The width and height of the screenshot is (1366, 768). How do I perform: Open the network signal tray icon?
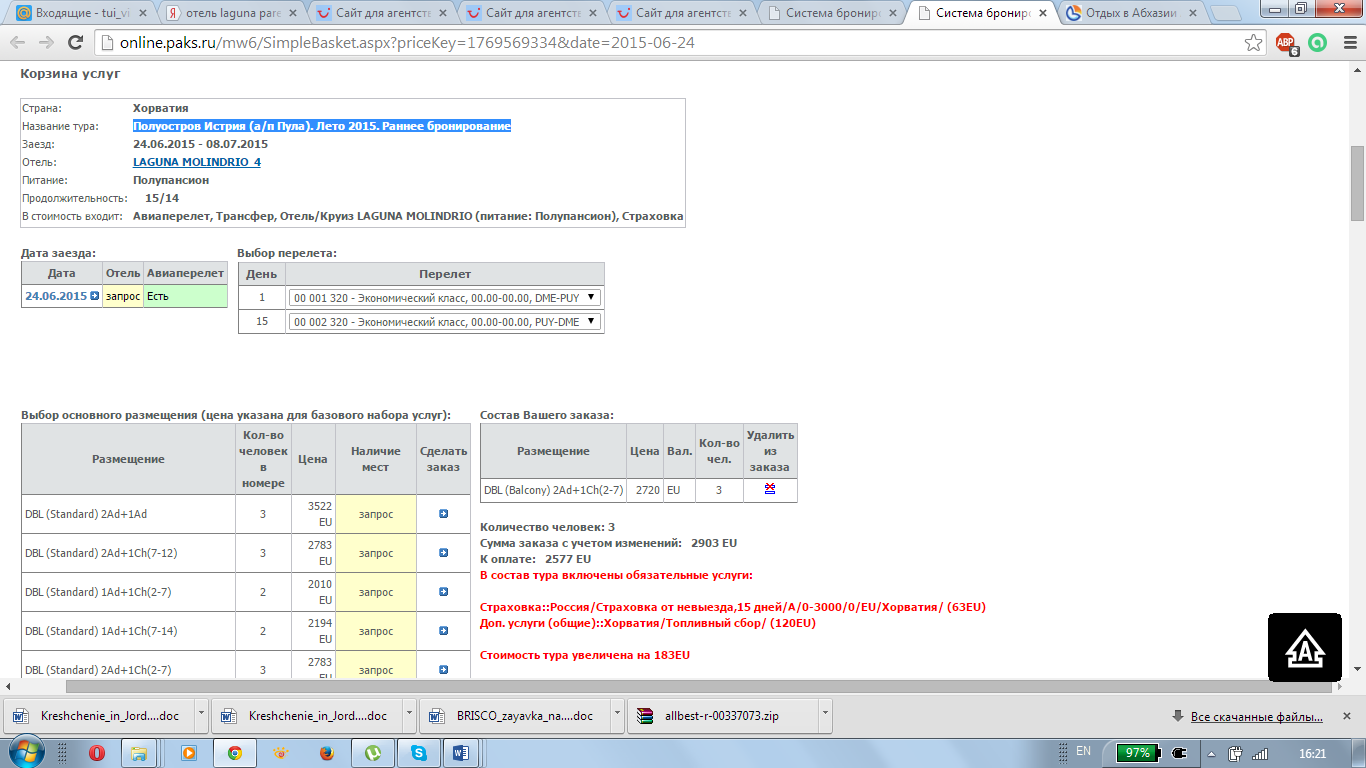coord(1260,753)
